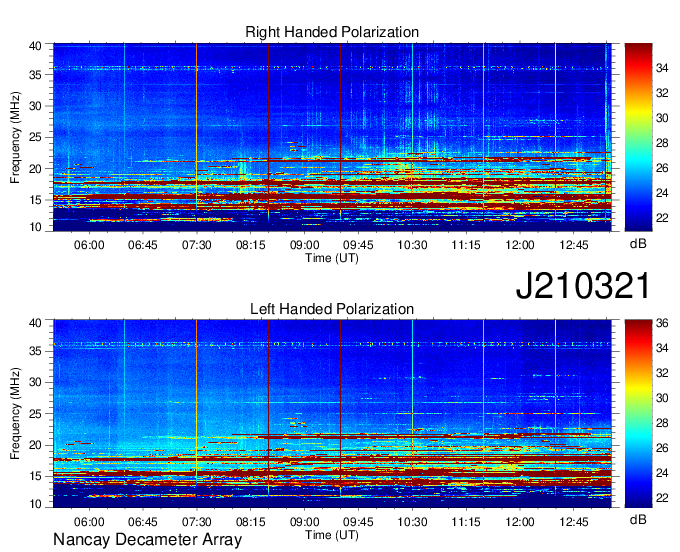
Task: Click the left-handed spectrogram plot
Action: pos(332,414)
